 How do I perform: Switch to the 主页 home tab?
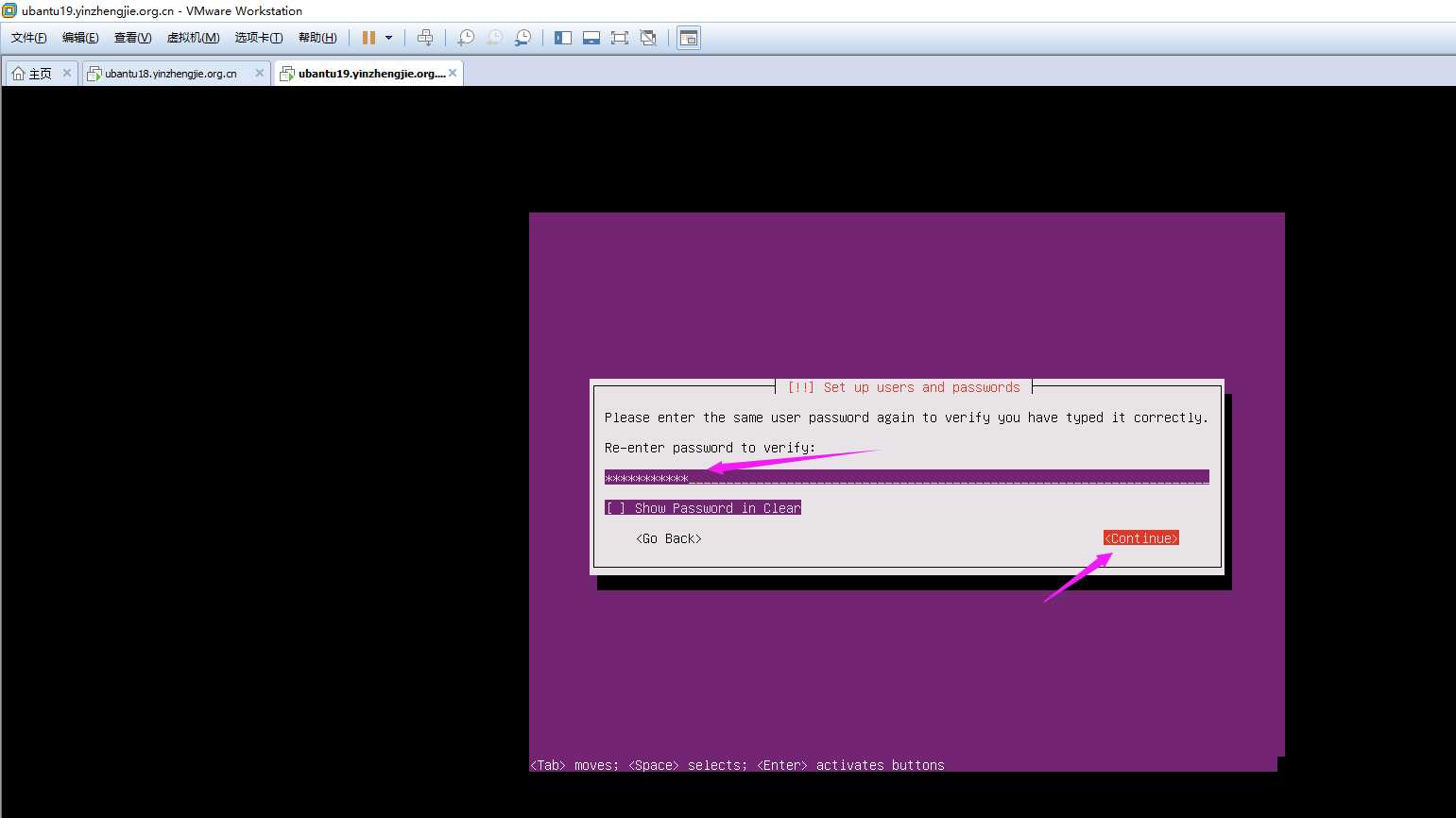pos(41,74)
